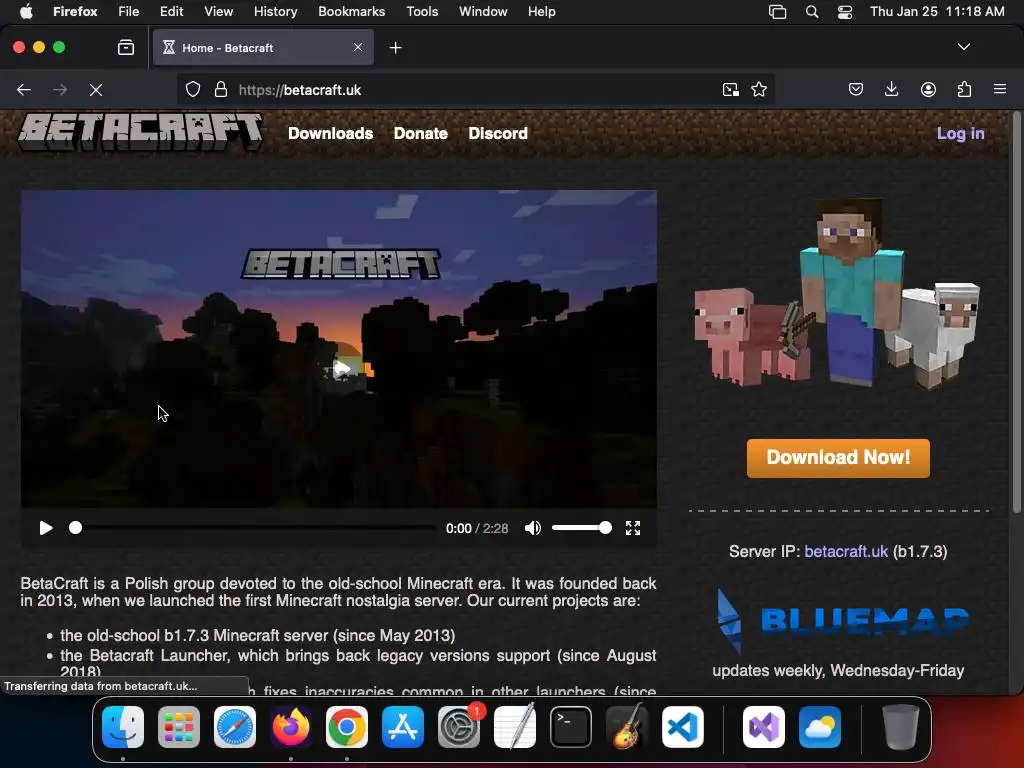Play the video with the play button
This screenshot has height=768, width=1024.
pyautogui.click(x=46, y=528)
